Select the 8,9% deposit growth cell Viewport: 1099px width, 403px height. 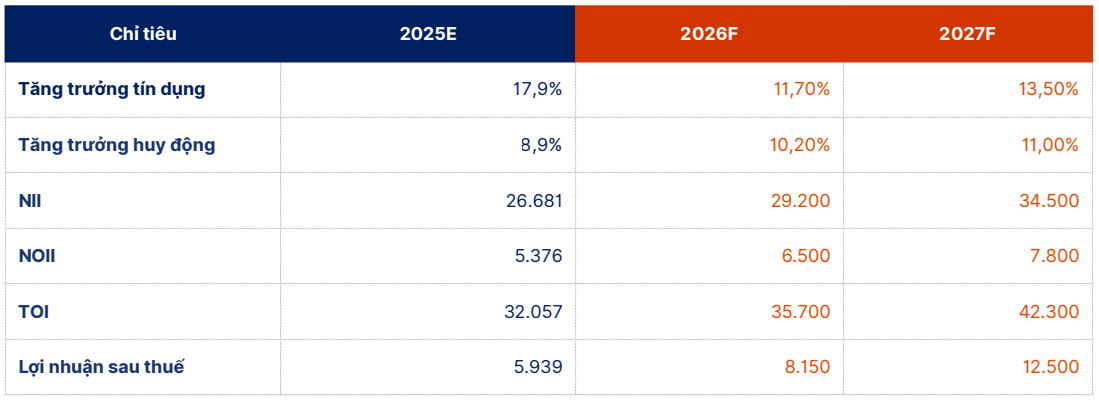tap(542, 145)
